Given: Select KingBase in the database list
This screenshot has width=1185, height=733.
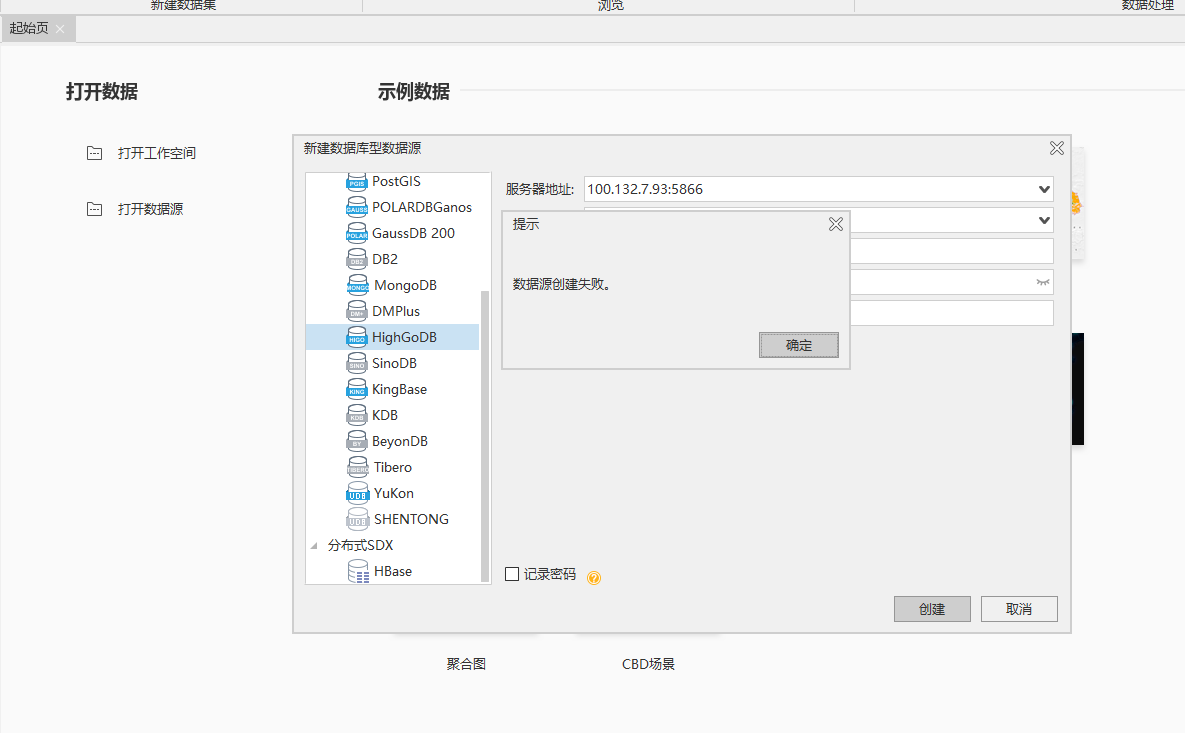Looking at the screenshot, I should click(399, 389).
